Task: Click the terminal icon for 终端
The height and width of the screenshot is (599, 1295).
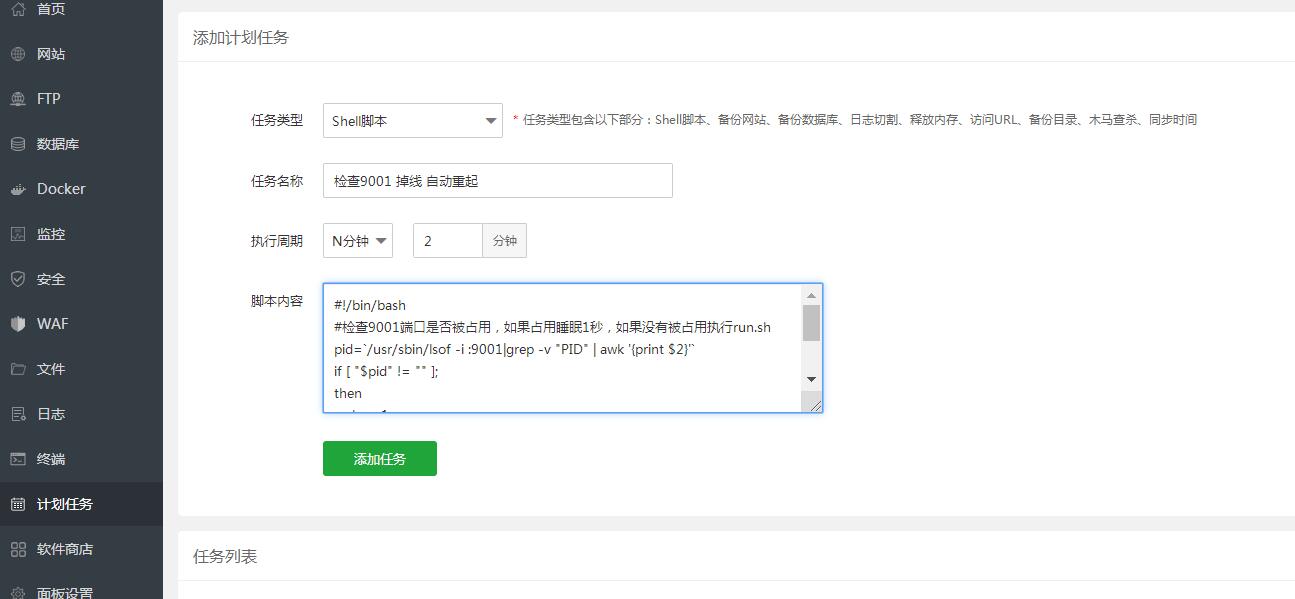Action: pos(18,459)
